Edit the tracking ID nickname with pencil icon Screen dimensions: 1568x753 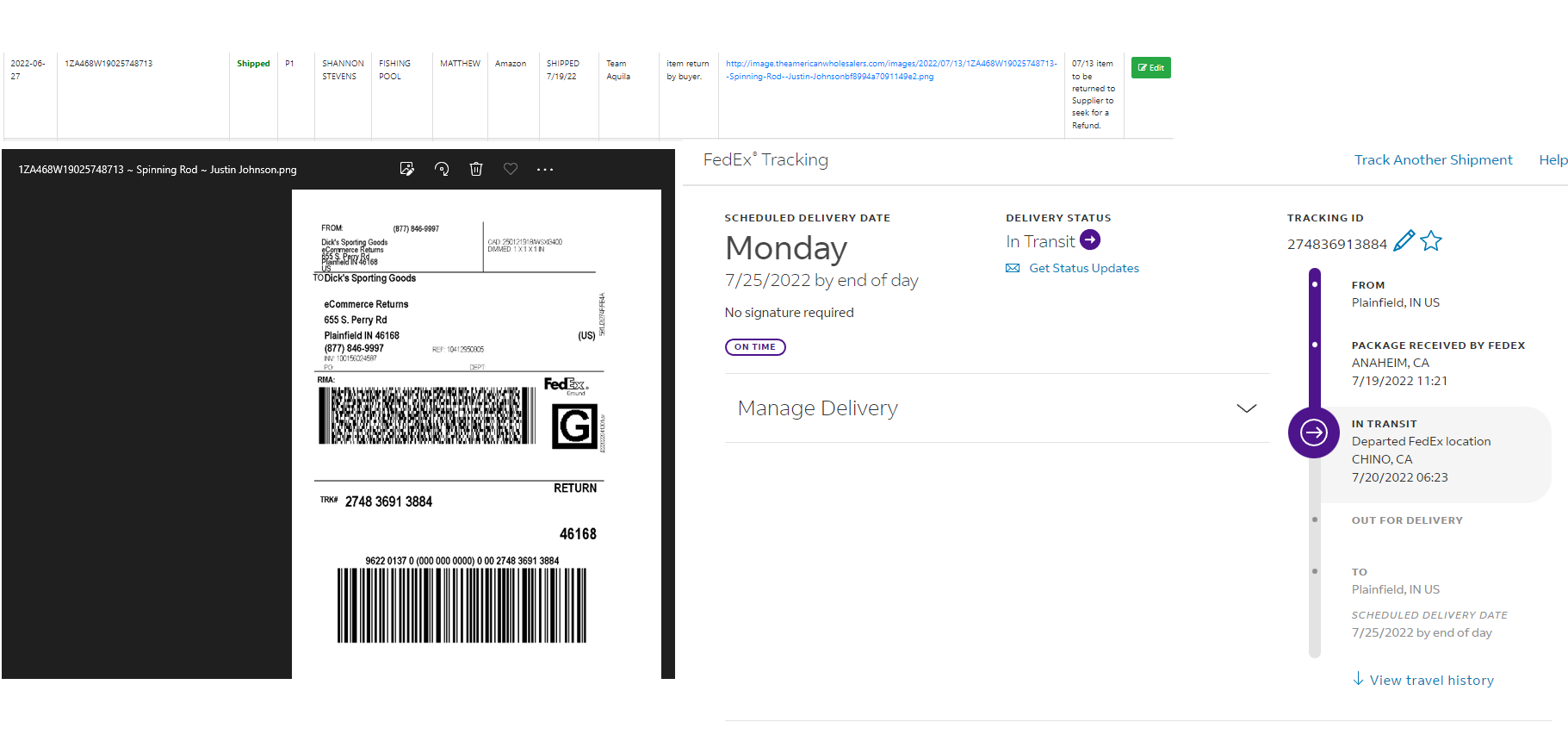click(x=1404, y=240)
